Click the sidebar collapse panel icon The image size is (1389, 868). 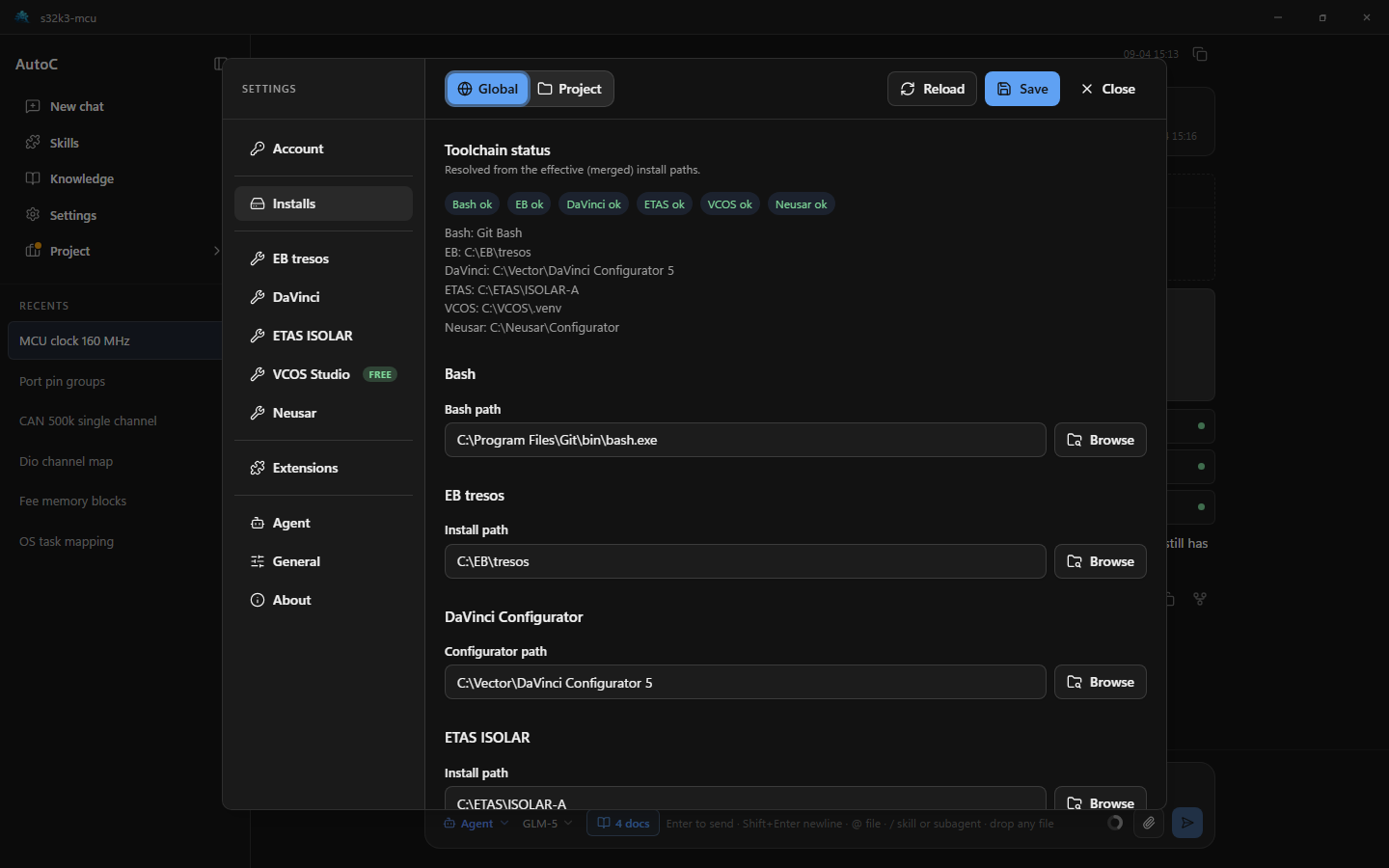[219, 64]
